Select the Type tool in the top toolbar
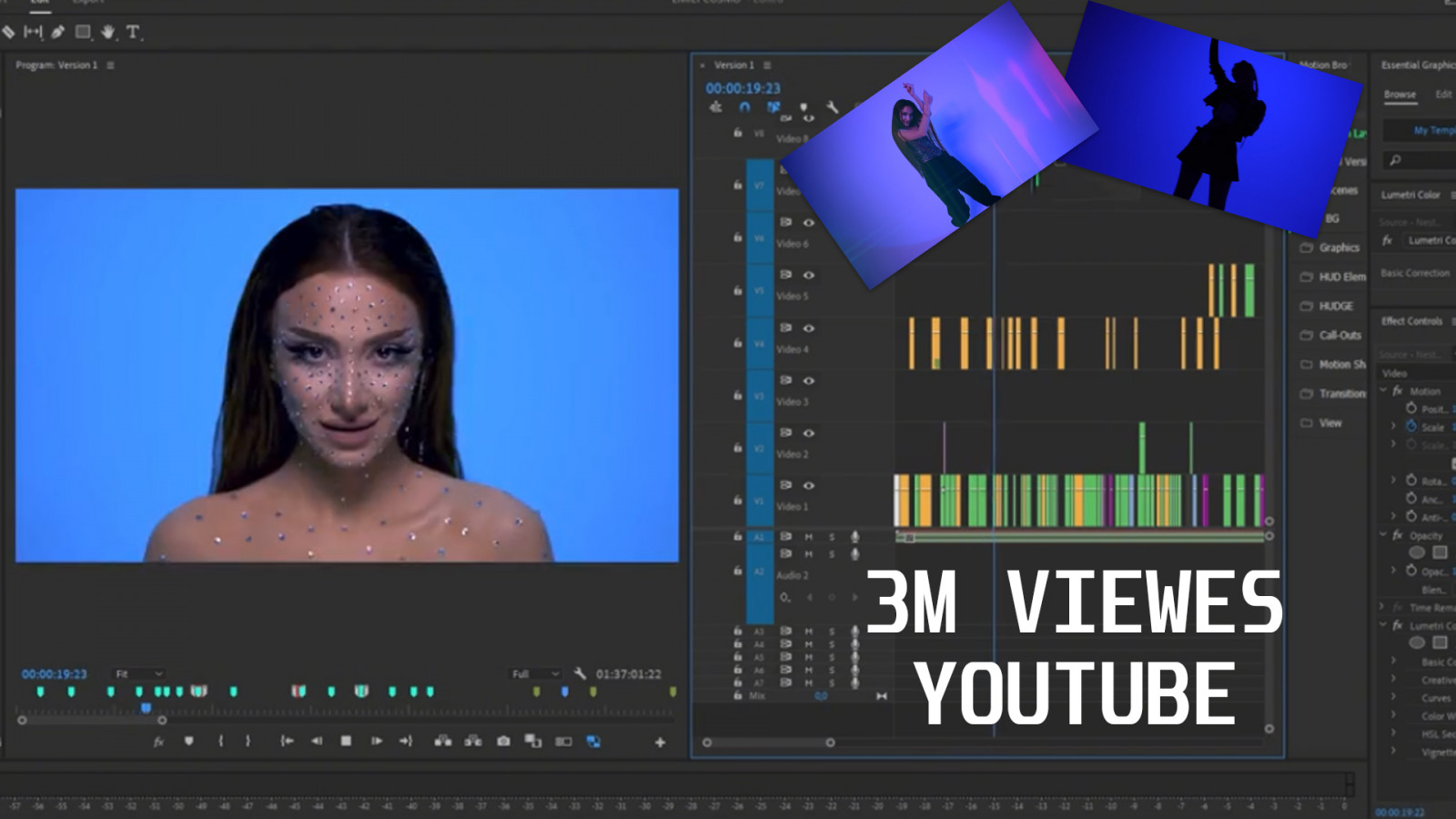Screen dimensions: 1456x819 click(133, 32)
